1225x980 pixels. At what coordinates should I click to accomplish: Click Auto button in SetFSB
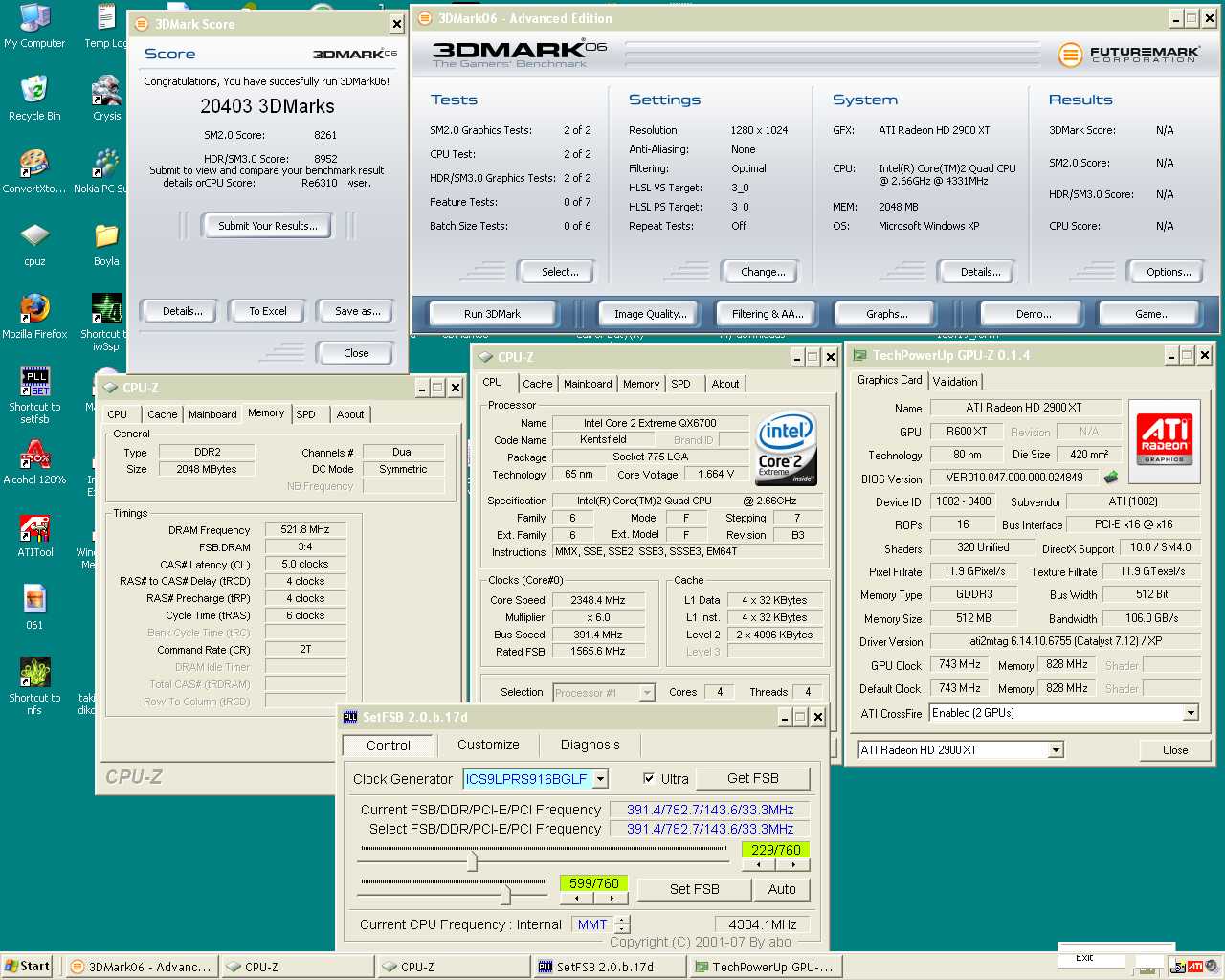(782, 889)
